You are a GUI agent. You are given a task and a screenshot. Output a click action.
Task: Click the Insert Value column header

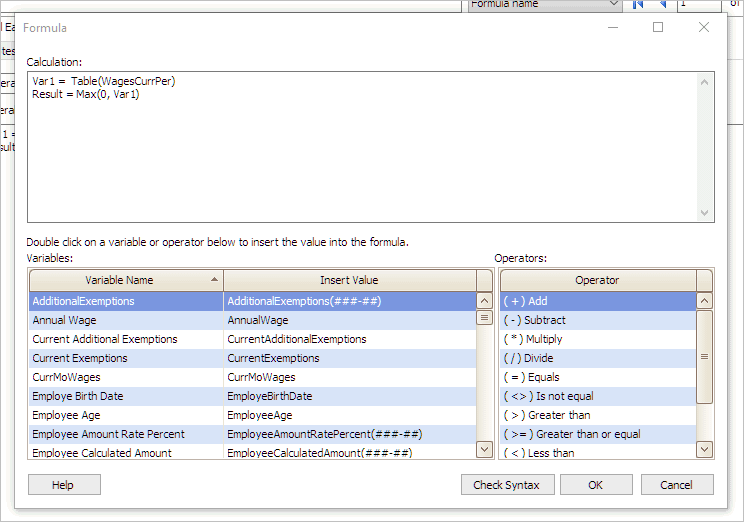point(348,280)
